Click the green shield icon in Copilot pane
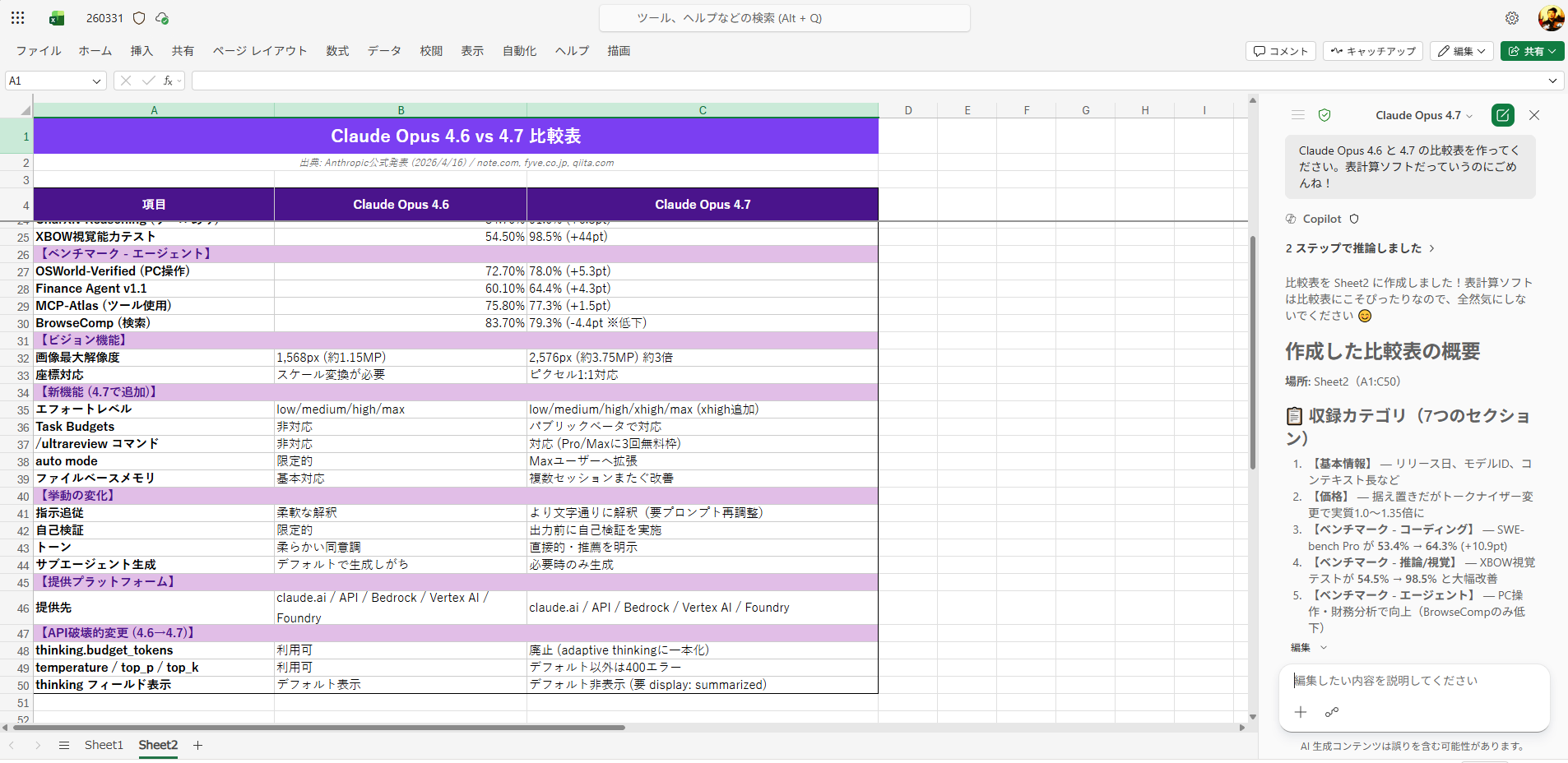Screen dimensions: 1568x763 pyautogui.click(x=1324, y=115)
